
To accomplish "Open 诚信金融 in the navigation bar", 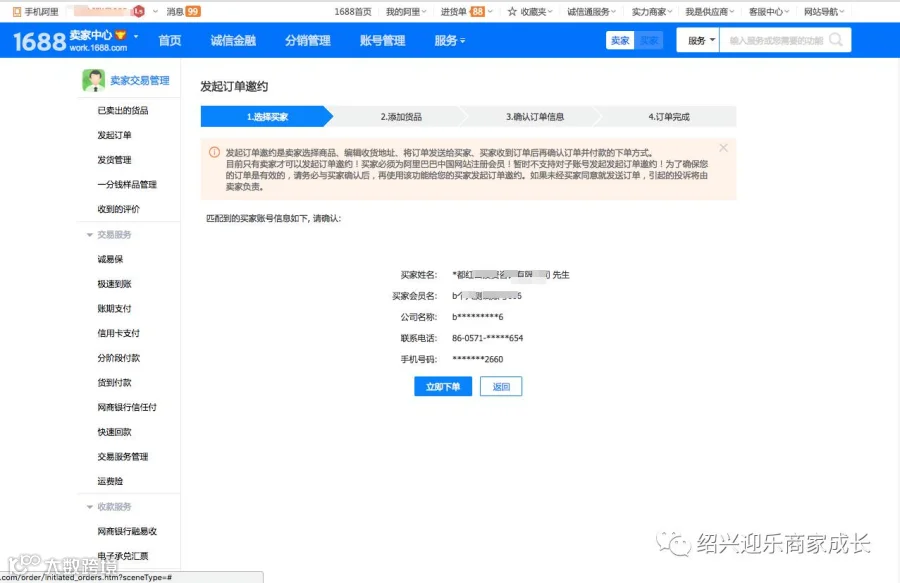I will click(x=233, y=41).
